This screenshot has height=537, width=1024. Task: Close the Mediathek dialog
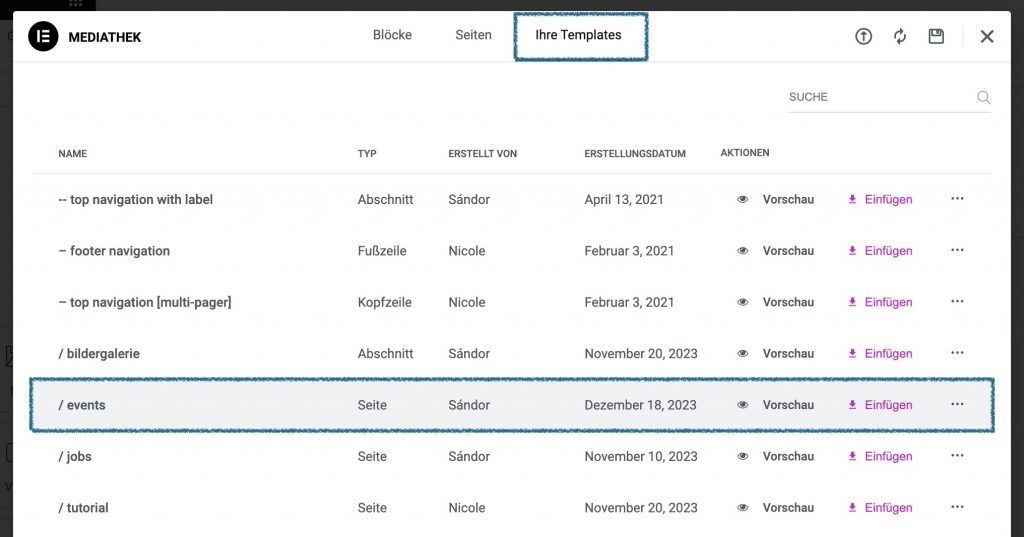click(987, 37)
